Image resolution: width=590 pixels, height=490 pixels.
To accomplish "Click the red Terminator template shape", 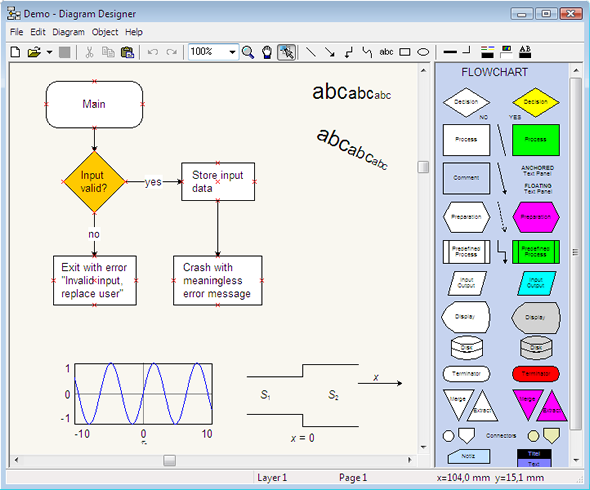I will click(x=536, y=374).
